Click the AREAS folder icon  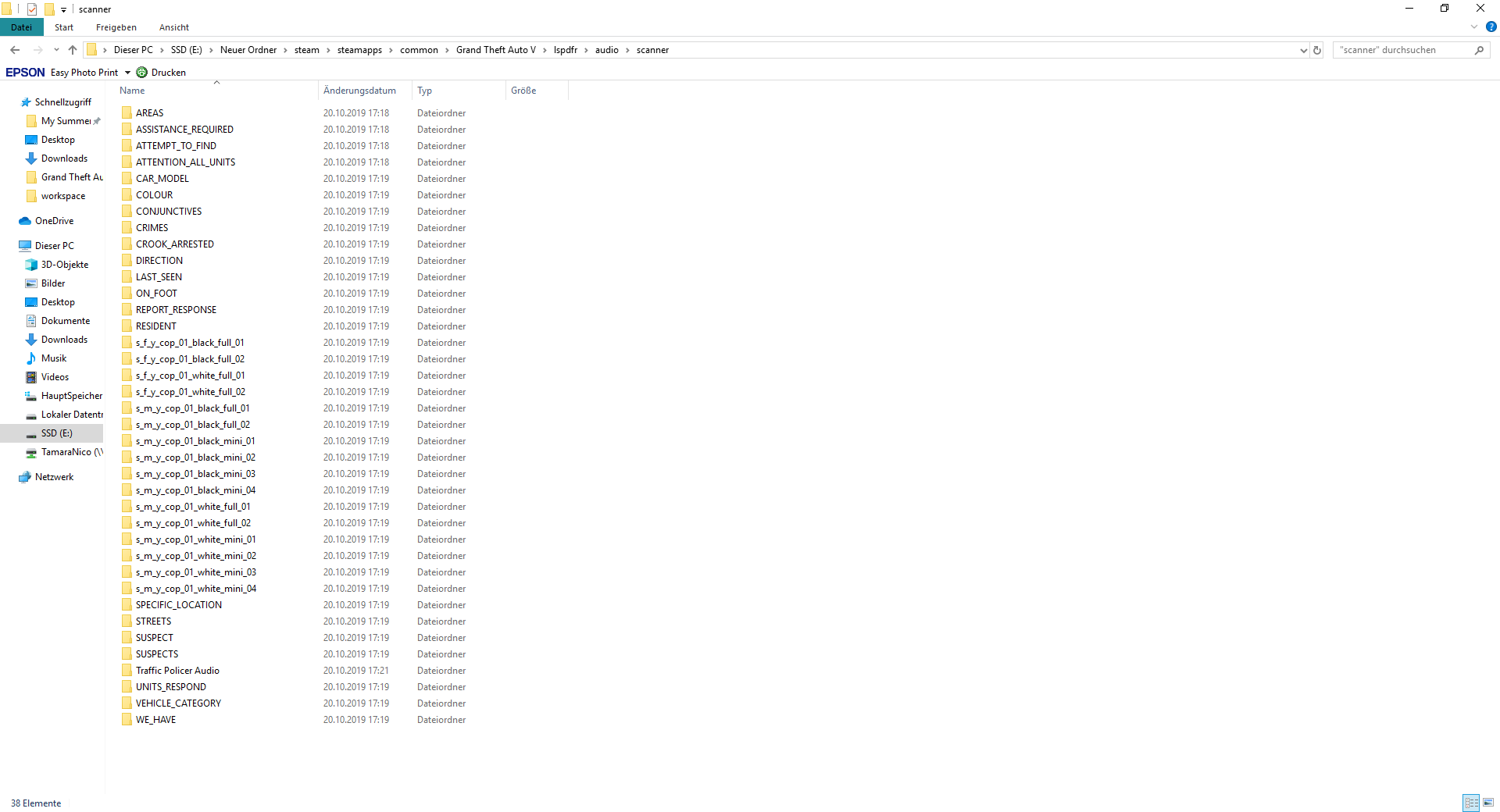point(127,113)
